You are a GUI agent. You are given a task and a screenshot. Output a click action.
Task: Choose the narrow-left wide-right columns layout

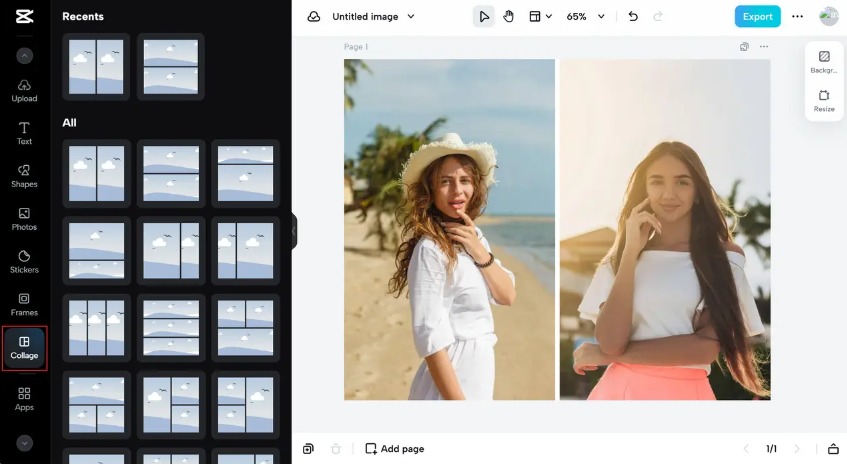pos(245,251)
